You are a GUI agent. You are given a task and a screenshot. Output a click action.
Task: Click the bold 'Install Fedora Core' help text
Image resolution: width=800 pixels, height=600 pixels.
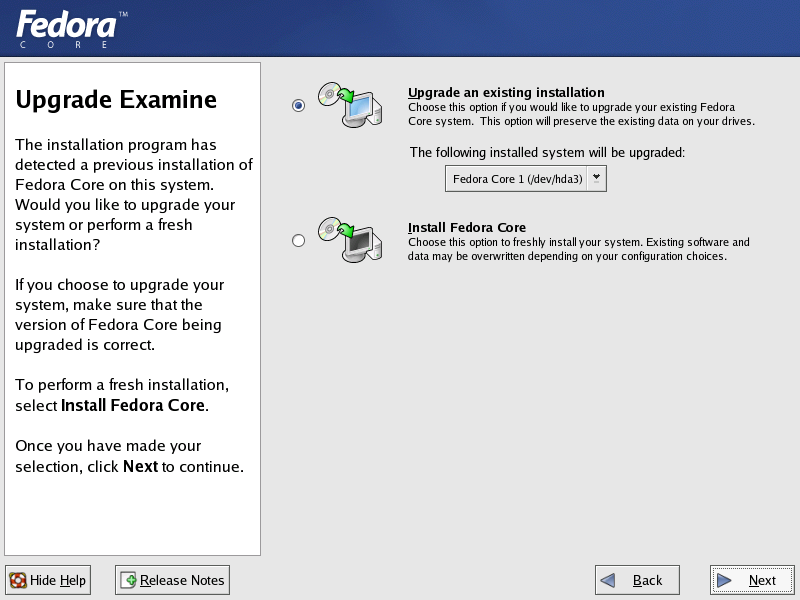tap(133, 405)
